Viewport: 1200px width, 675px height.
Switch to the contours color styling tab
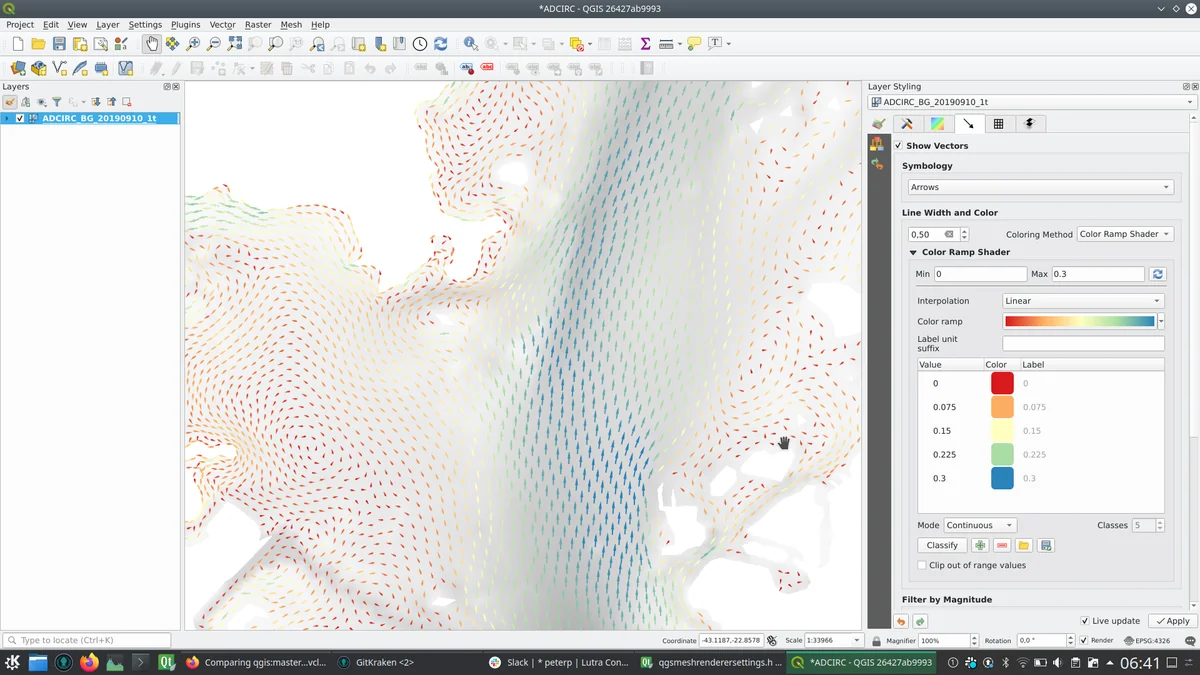tap(937, 124)
